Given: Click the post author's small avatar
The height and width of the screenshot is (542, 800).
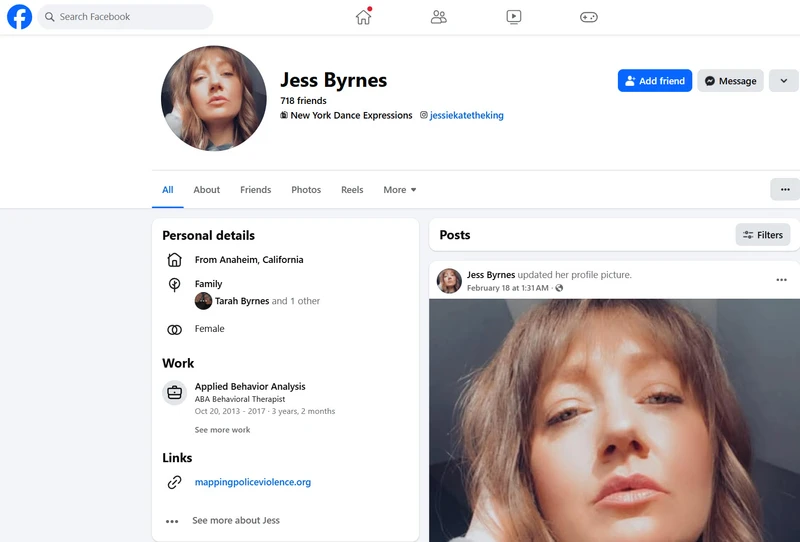Looking at the screenshot, I should (x=449, y=281).
